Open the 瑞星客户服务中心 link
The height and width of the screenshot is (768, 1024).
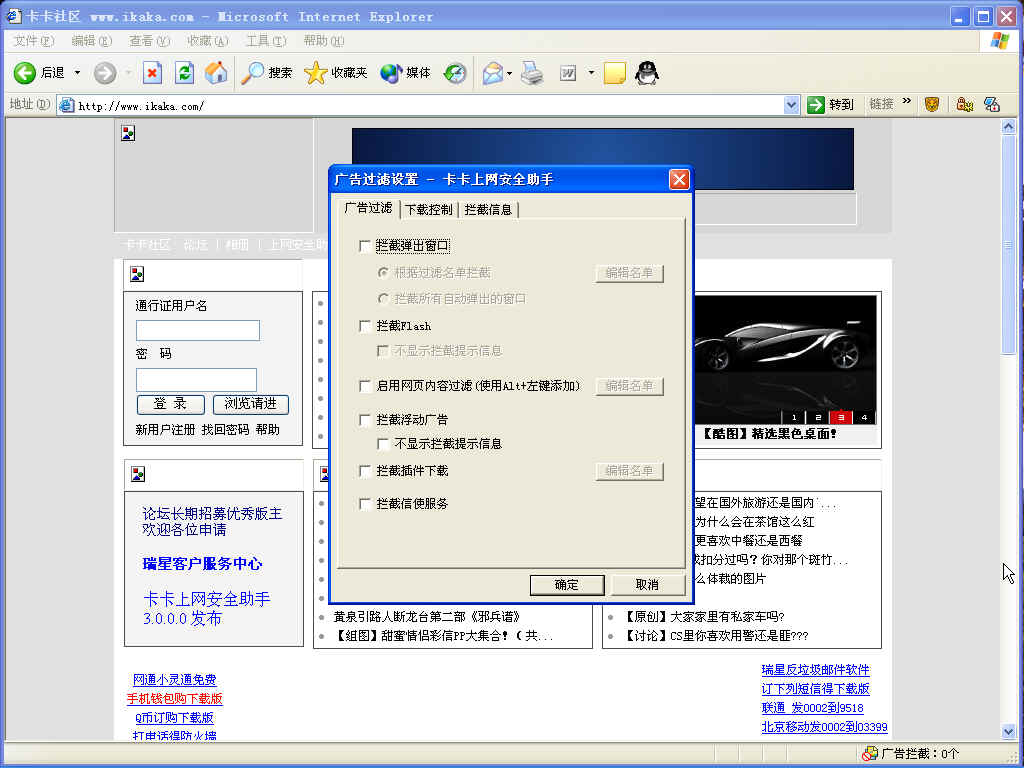tap(202, 564)
